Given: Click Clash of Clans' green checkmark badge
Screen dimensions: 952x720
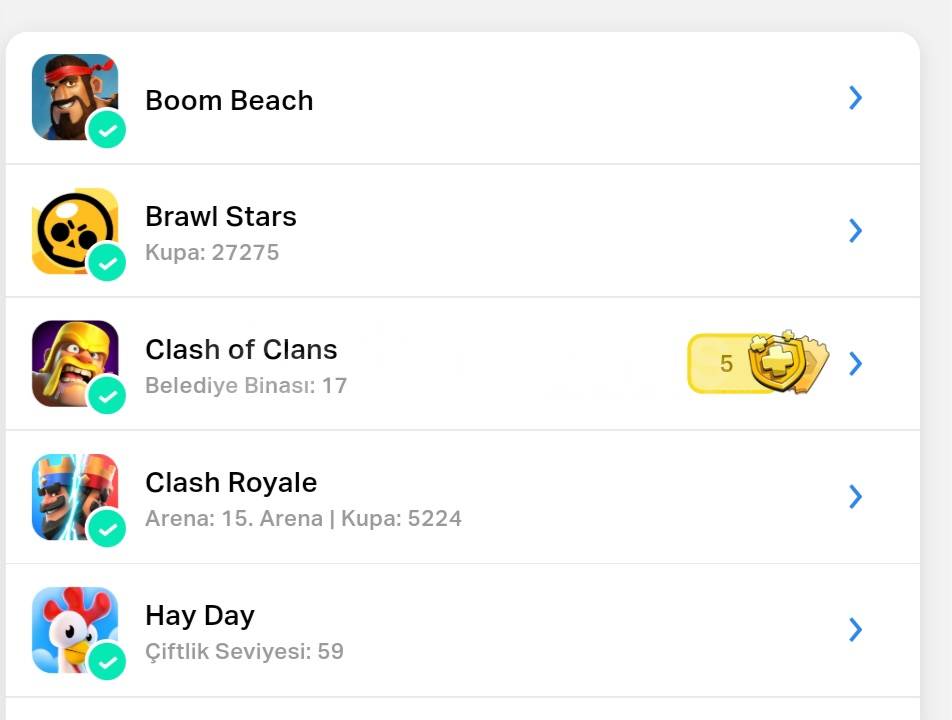Looking at the screenshot, I should pos(107,396).
